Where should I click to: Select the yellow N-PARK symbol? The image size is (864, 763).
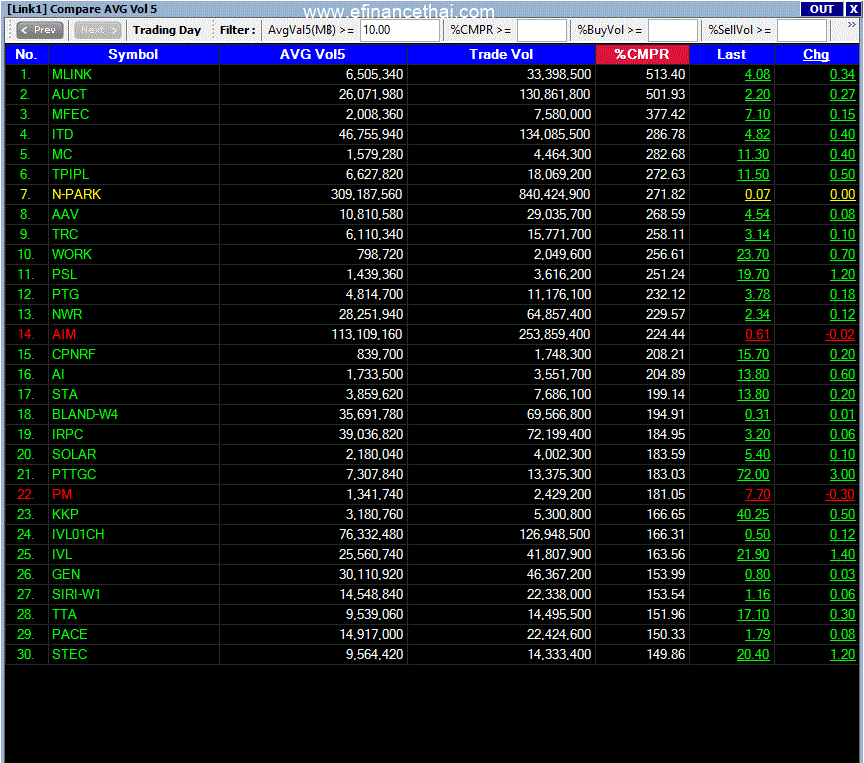coord(77,194)
